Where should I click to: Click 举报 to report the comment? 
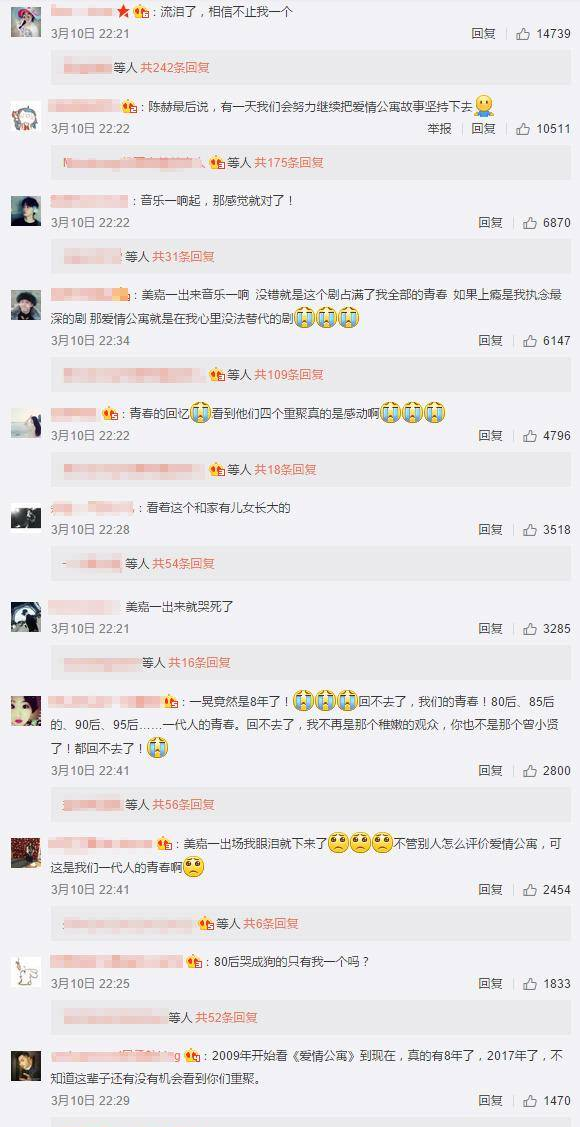(440, 129)
